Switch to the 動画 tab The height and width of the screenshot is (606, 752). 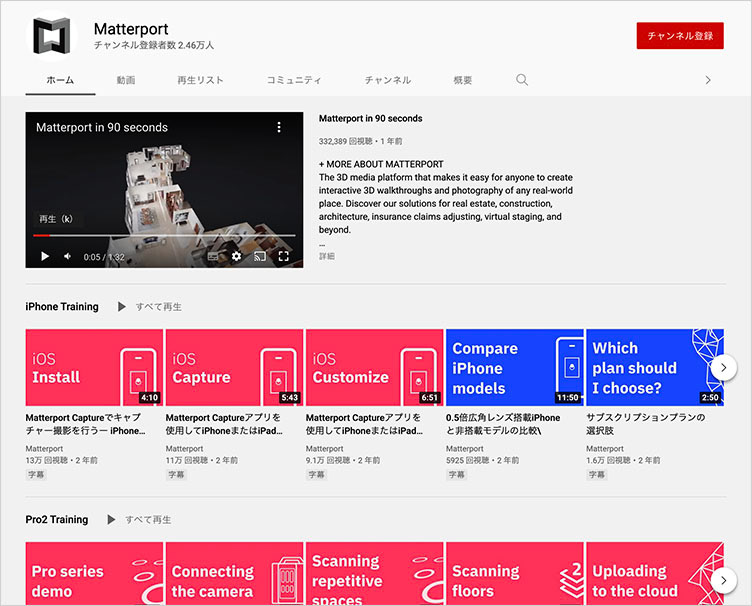126,80
